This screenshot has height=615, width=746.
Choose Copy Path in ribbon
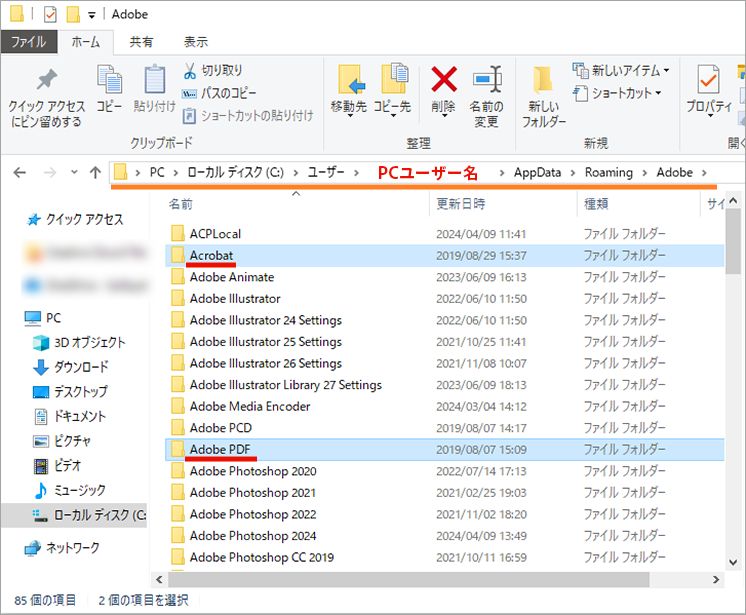[x=219, y=93]
